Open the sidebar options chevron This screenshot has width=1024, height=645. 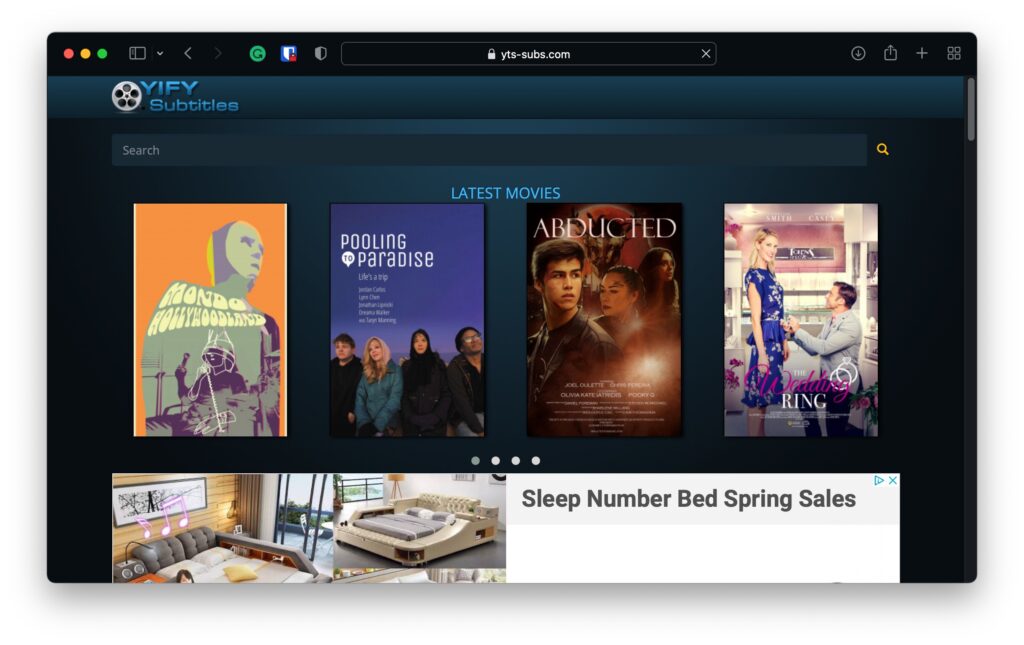160,54
